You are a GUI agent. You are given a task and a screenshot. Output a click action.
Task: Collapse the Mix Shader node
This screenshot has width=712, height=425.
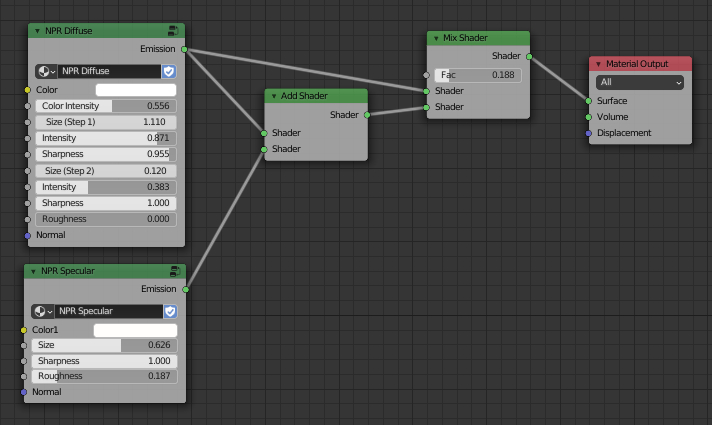point(435,38)
